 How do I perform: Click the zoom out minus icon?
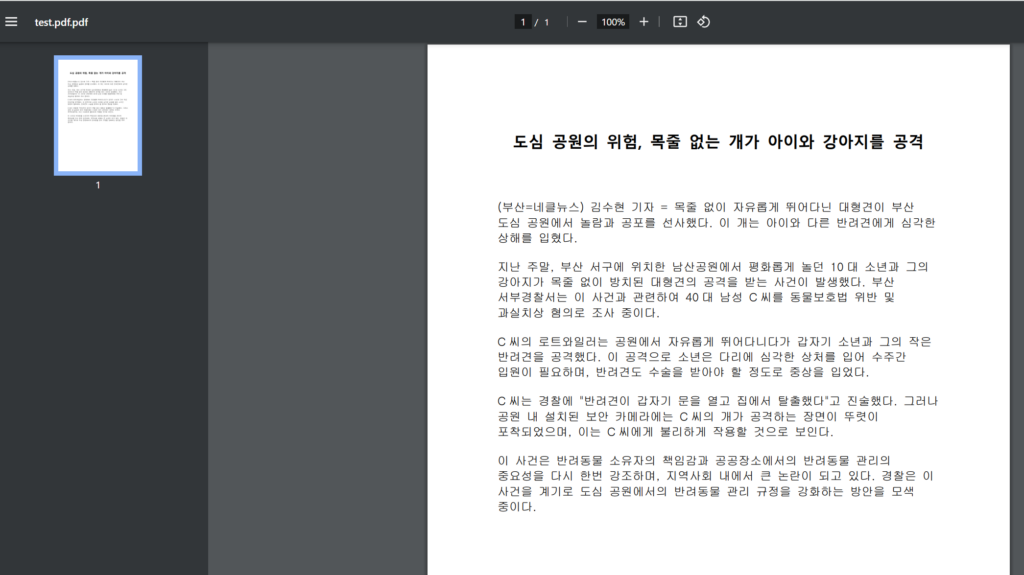pyautogui.click(x=582, y=22)
